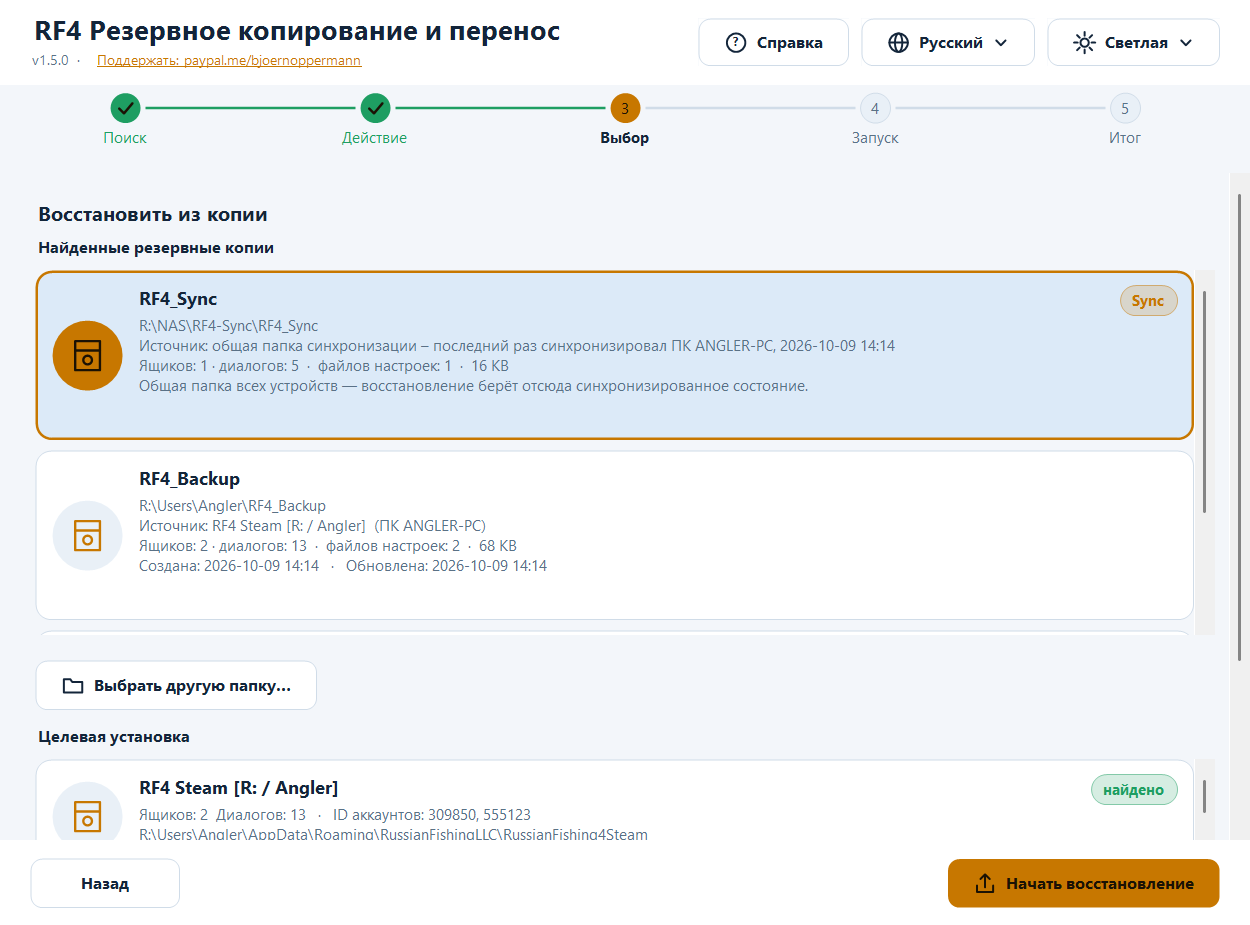The height and width of the screenshot is (925, 1250).
Task: Click the Общая папка всех устройств description line
Action: [474, 386]
